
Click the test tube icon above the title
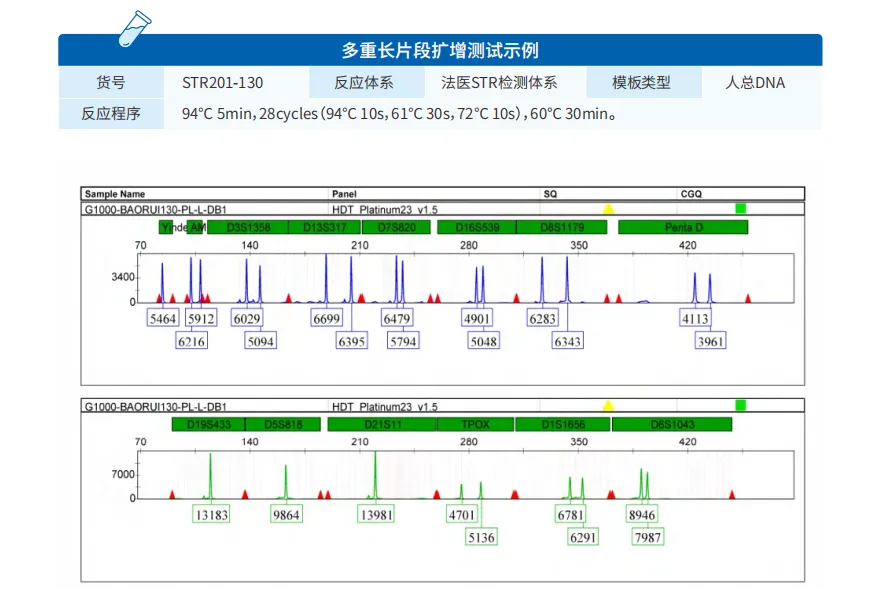(133, 28)
